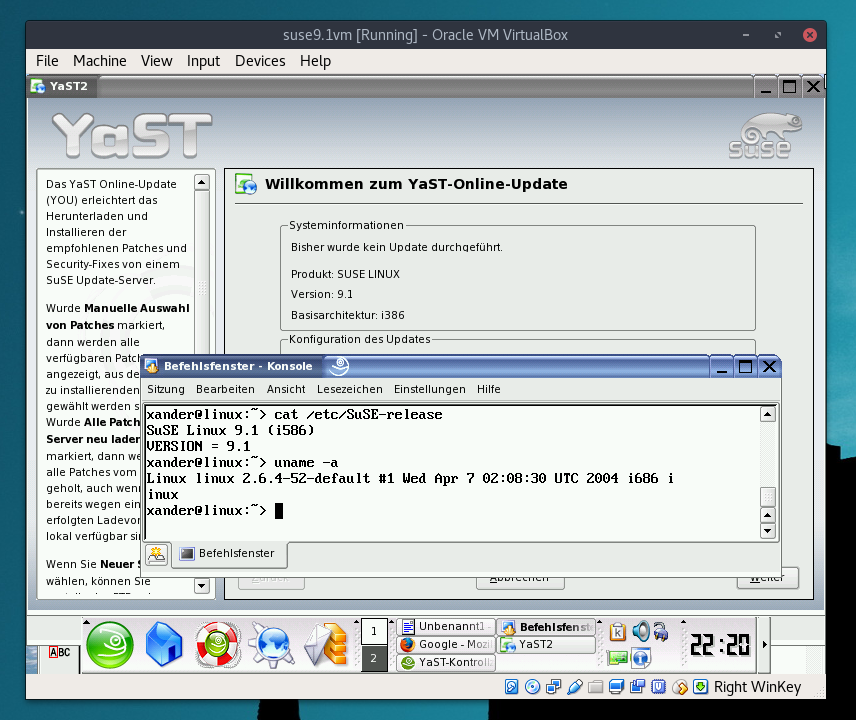Click the VirtualBox USB status icon
This screenshot has width=856, height=720.
tap(574, 687)
